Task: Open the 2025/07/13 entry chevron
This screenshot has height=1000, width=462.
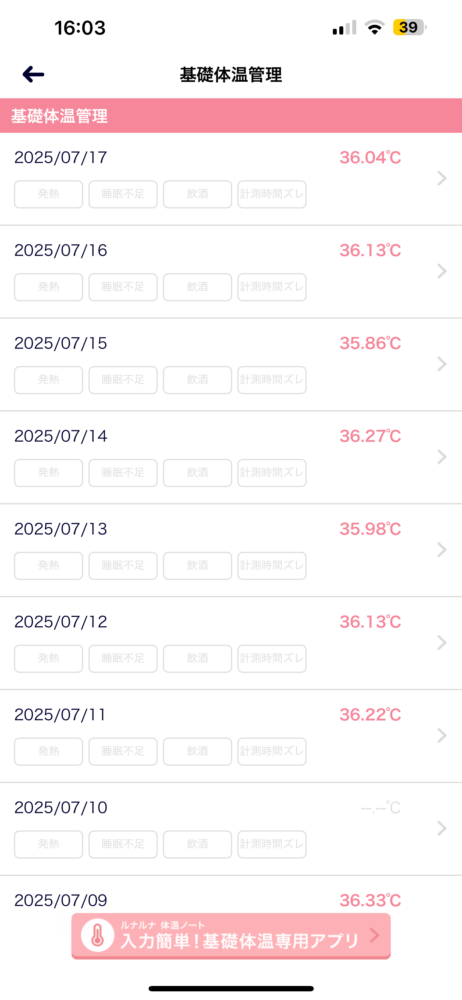Action: [442, 550]
